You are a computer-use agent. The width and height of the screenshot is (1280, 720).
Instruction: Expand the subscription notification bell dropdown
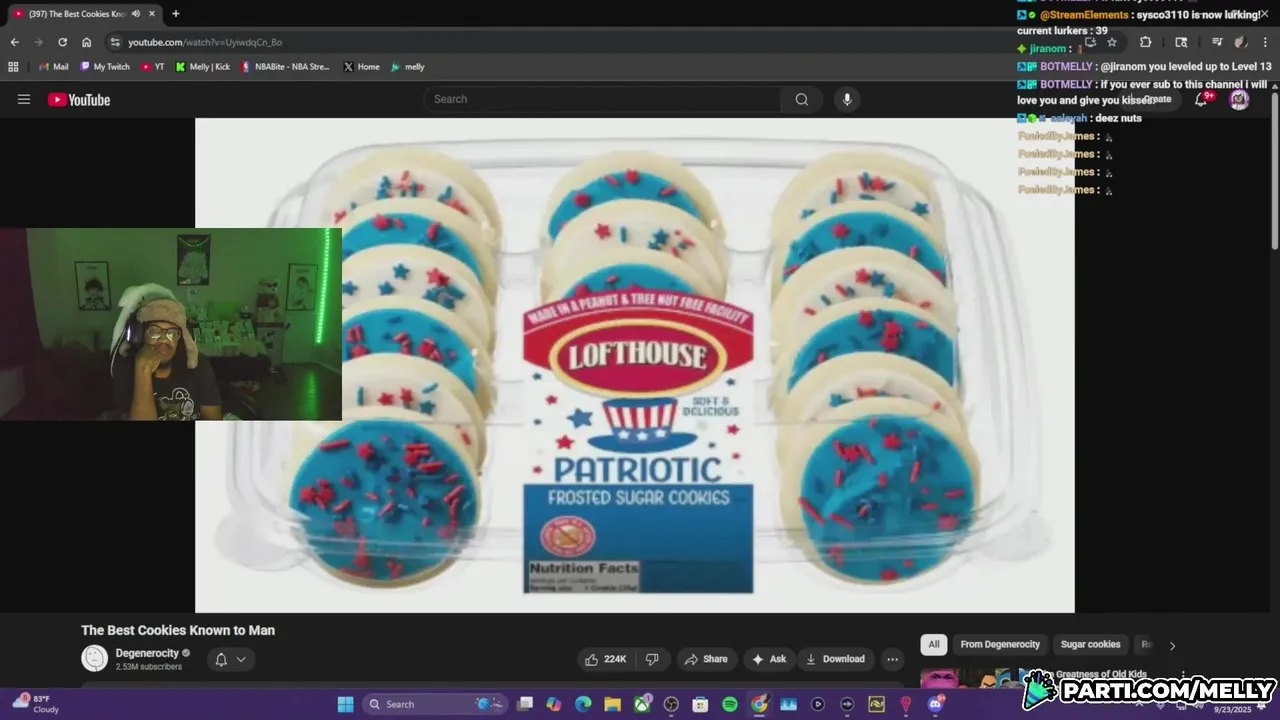point(231,659)
